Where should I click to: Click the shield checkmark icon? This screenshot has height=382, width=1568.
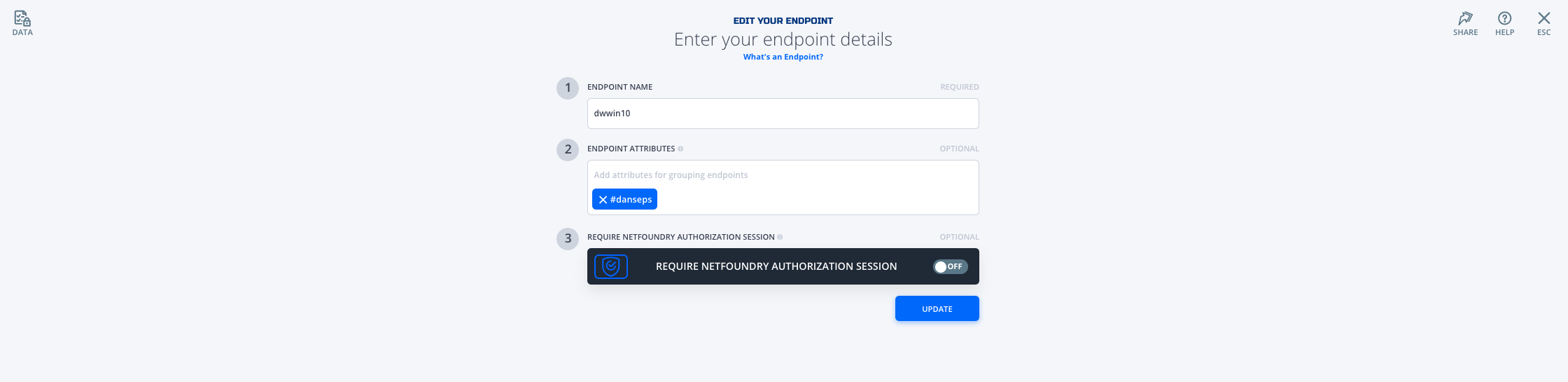(611, 266)
